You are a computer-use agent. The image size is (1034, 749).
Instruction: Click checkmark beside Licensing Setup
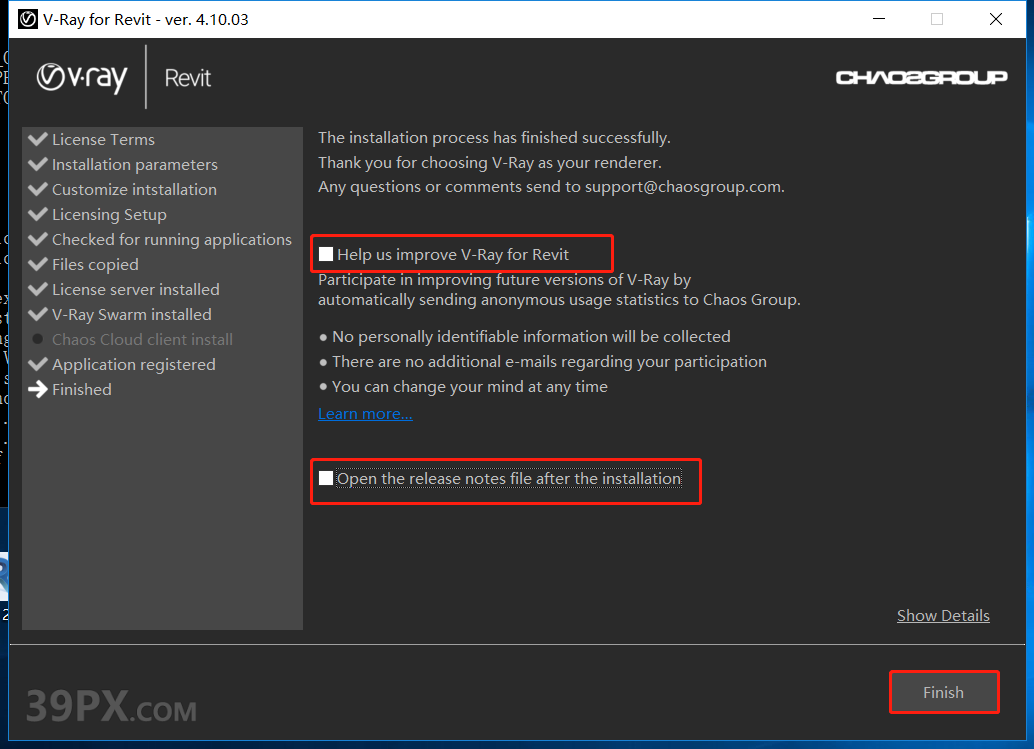tap(38, 214)
